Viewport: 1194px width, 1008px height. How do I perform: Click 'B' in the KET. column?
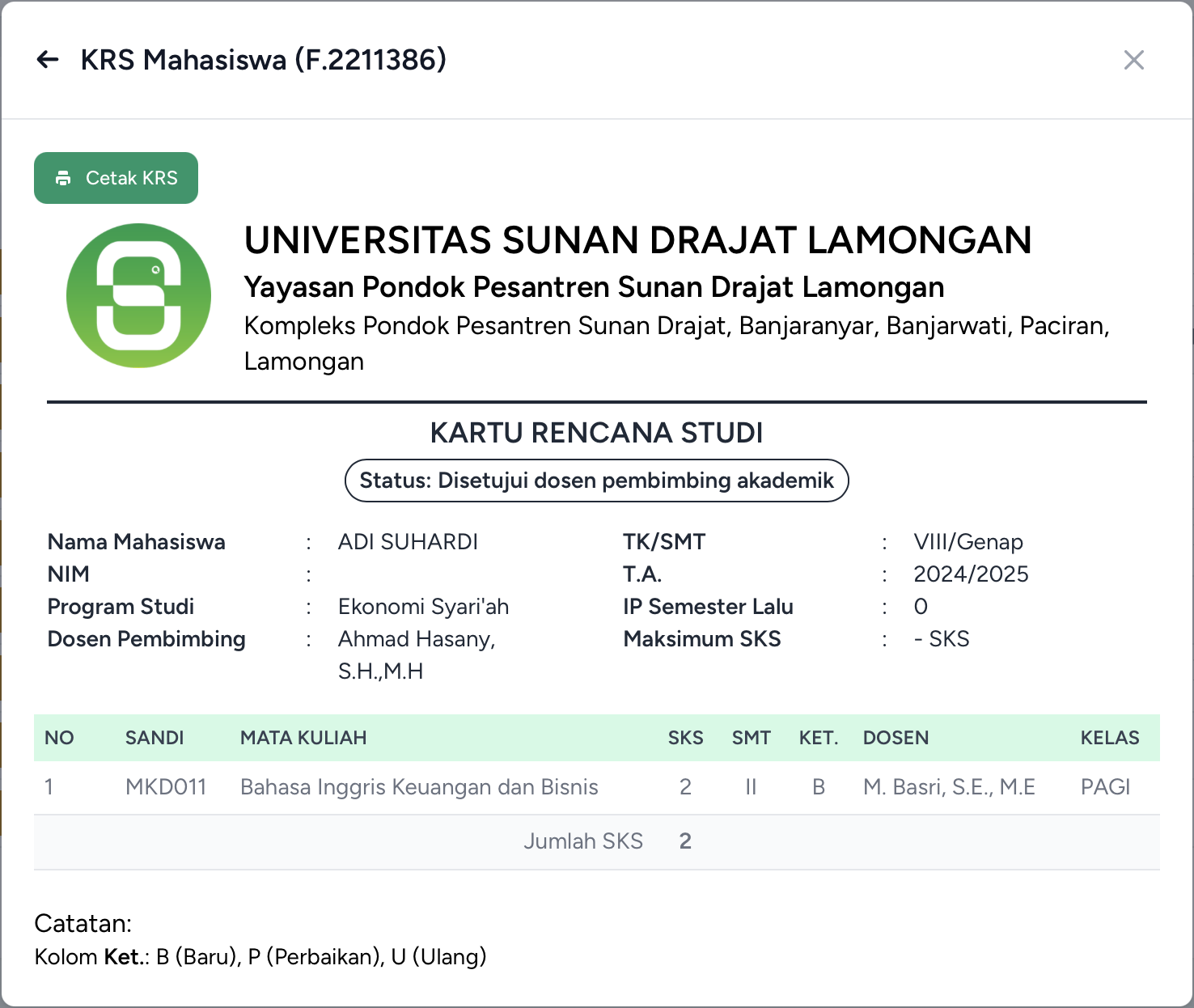point(819,787)
